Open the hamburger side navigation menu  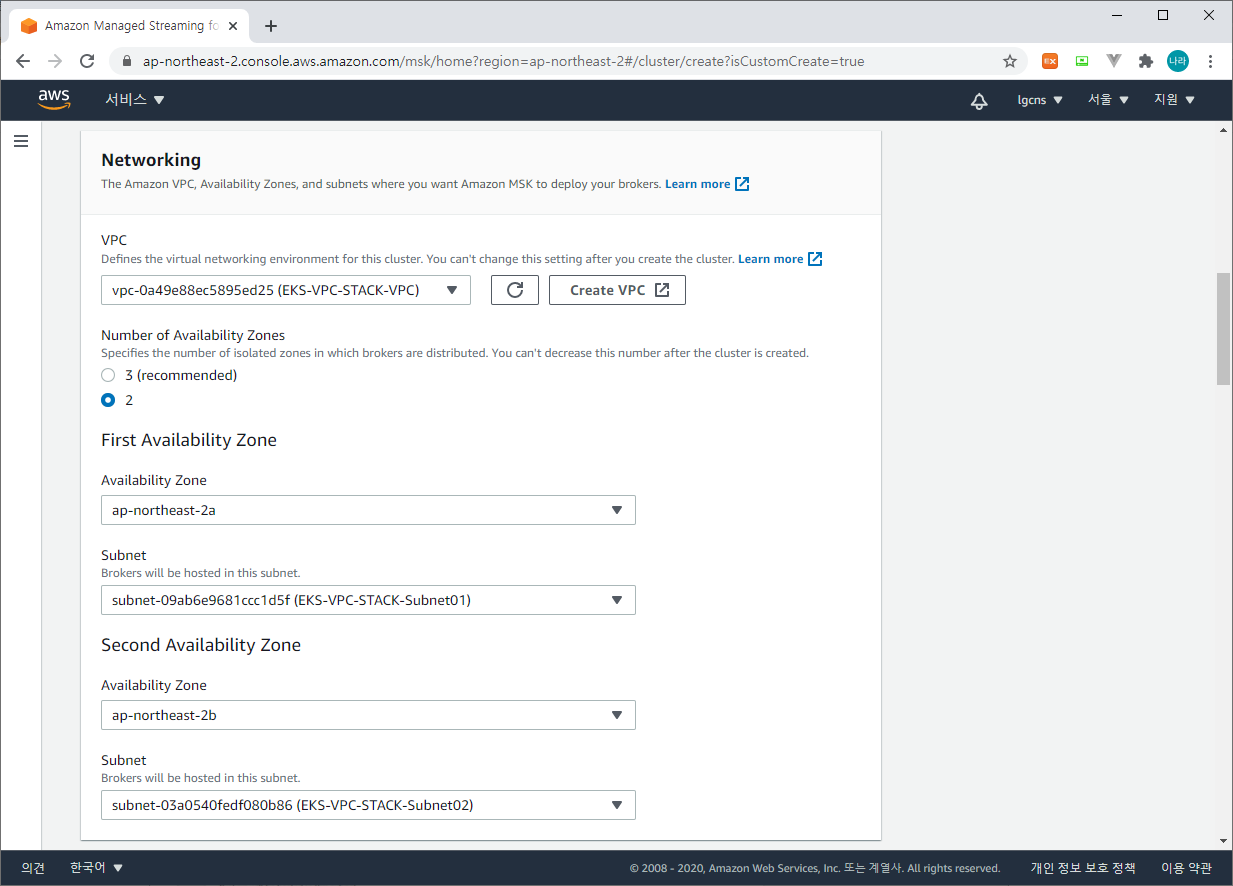21,142
